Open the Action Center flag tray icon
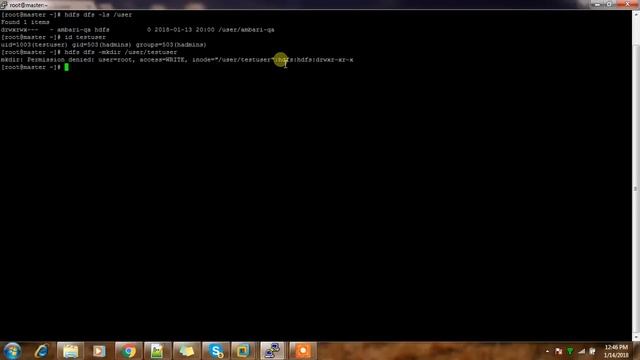 (558, 351)
